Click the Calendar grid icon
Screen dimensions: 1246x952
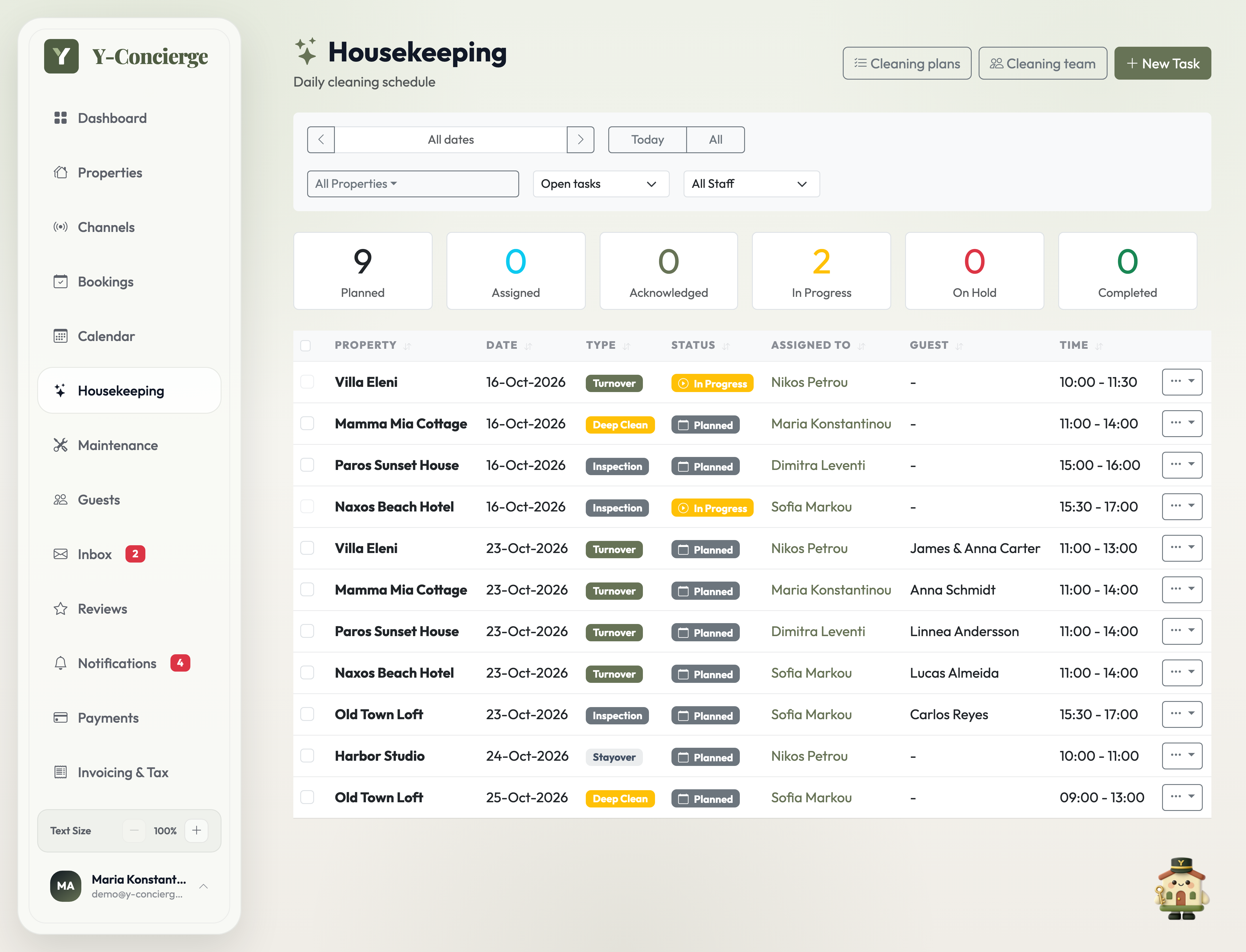60,336
